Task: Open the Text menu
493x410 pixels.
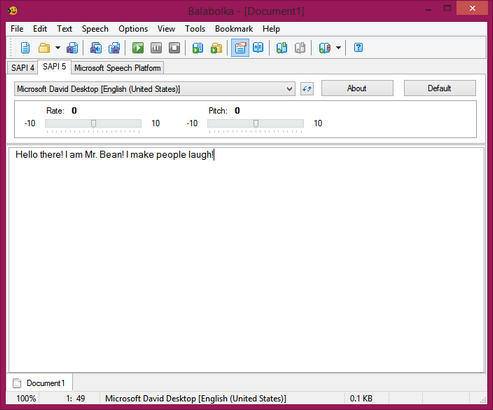Action: 64,29
